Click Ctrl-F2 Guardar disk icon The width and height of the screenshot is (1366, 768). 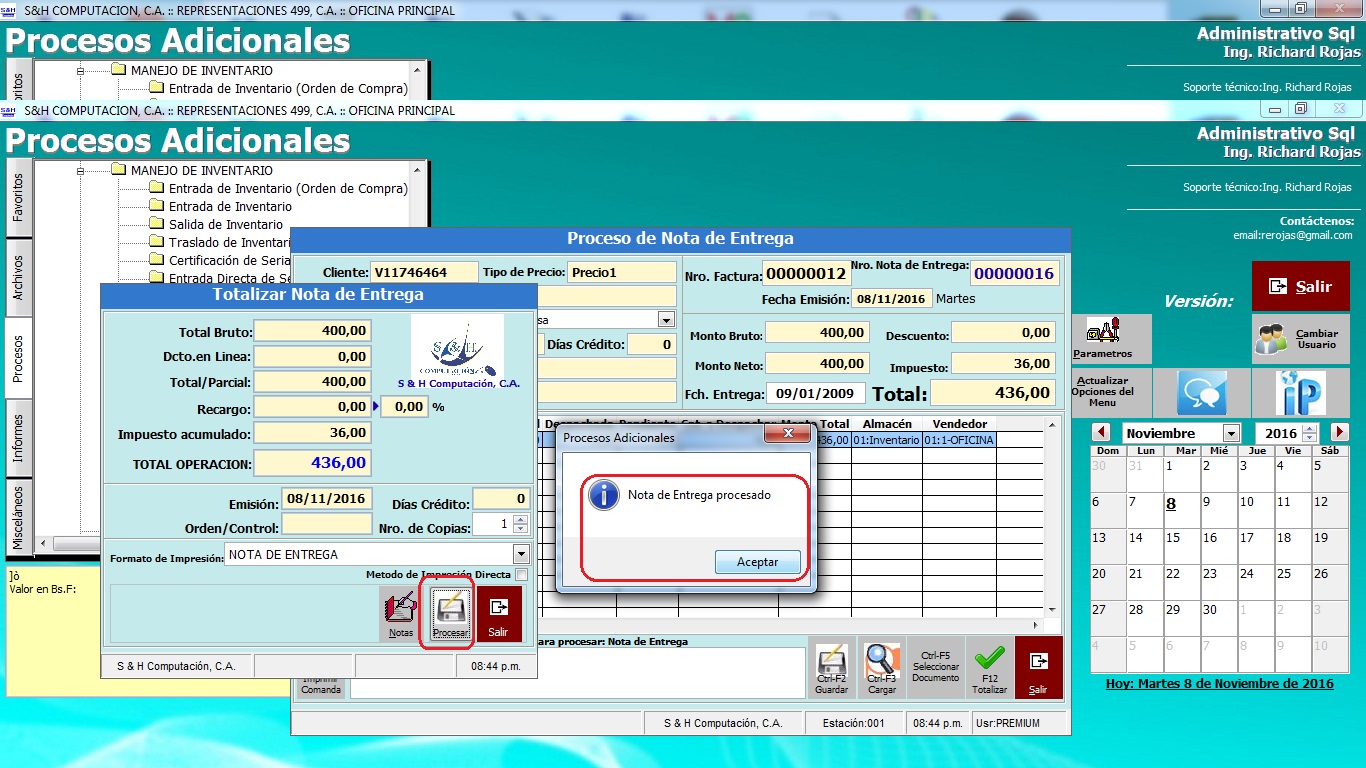coord(831,668)
